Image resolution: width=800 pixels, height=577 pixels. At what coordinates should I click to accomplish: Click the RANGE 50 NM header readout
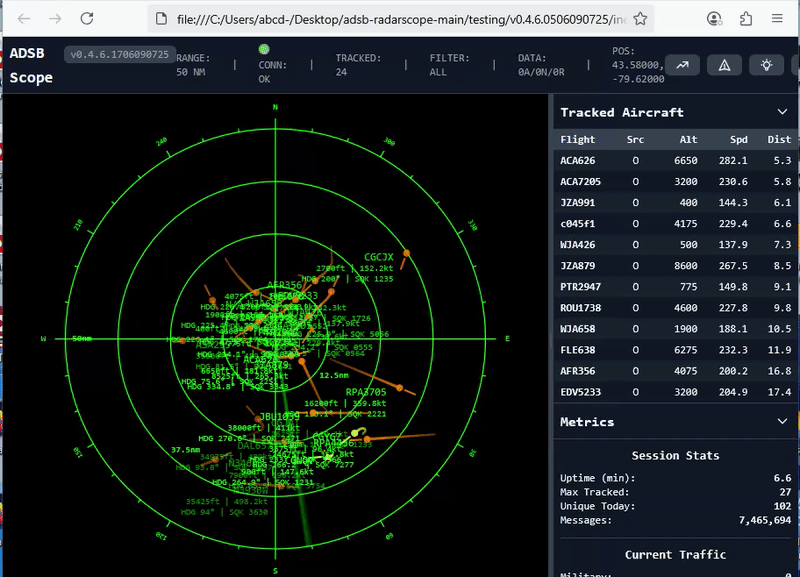click(x=193, y=65)
